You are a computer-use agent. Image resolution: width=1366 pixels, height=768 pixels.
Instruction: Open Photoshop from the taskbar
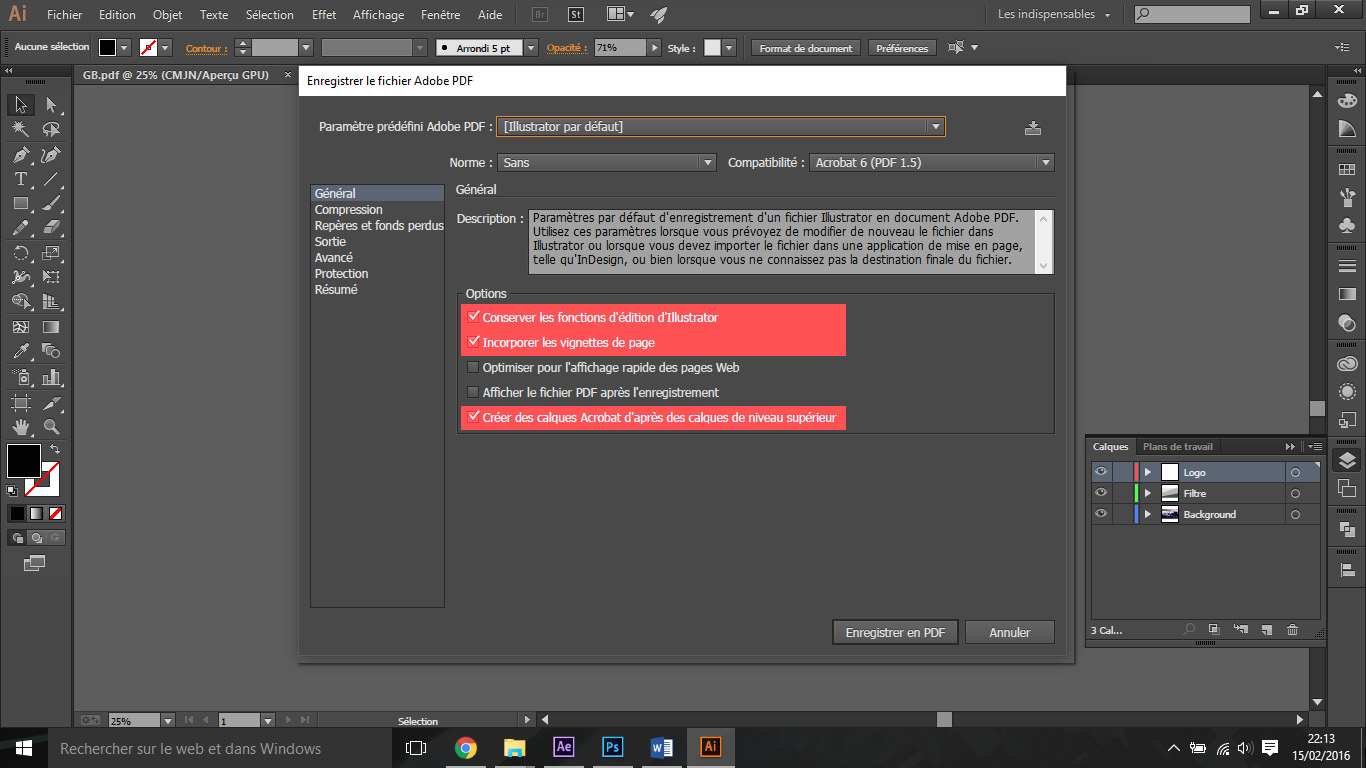612,747
